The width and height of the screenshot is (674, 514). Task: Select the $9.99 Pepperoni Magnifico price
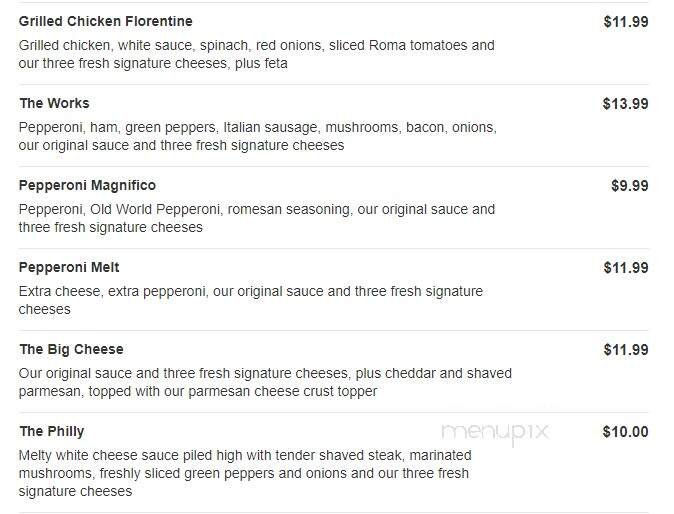pyautogui.click(x=629, y=185)
